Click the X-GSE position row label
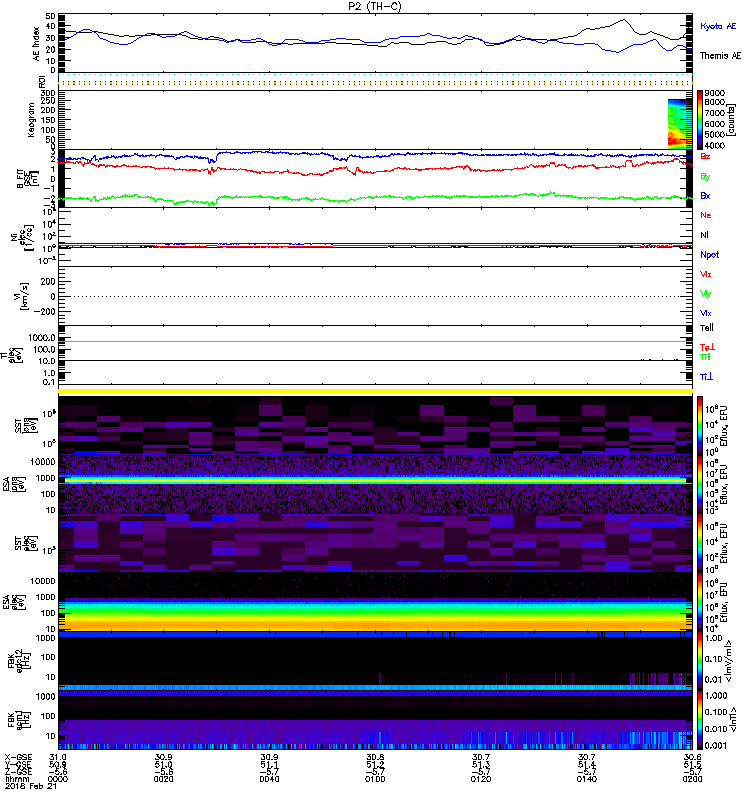The image size is (750, 800). [x=18, y=757]
